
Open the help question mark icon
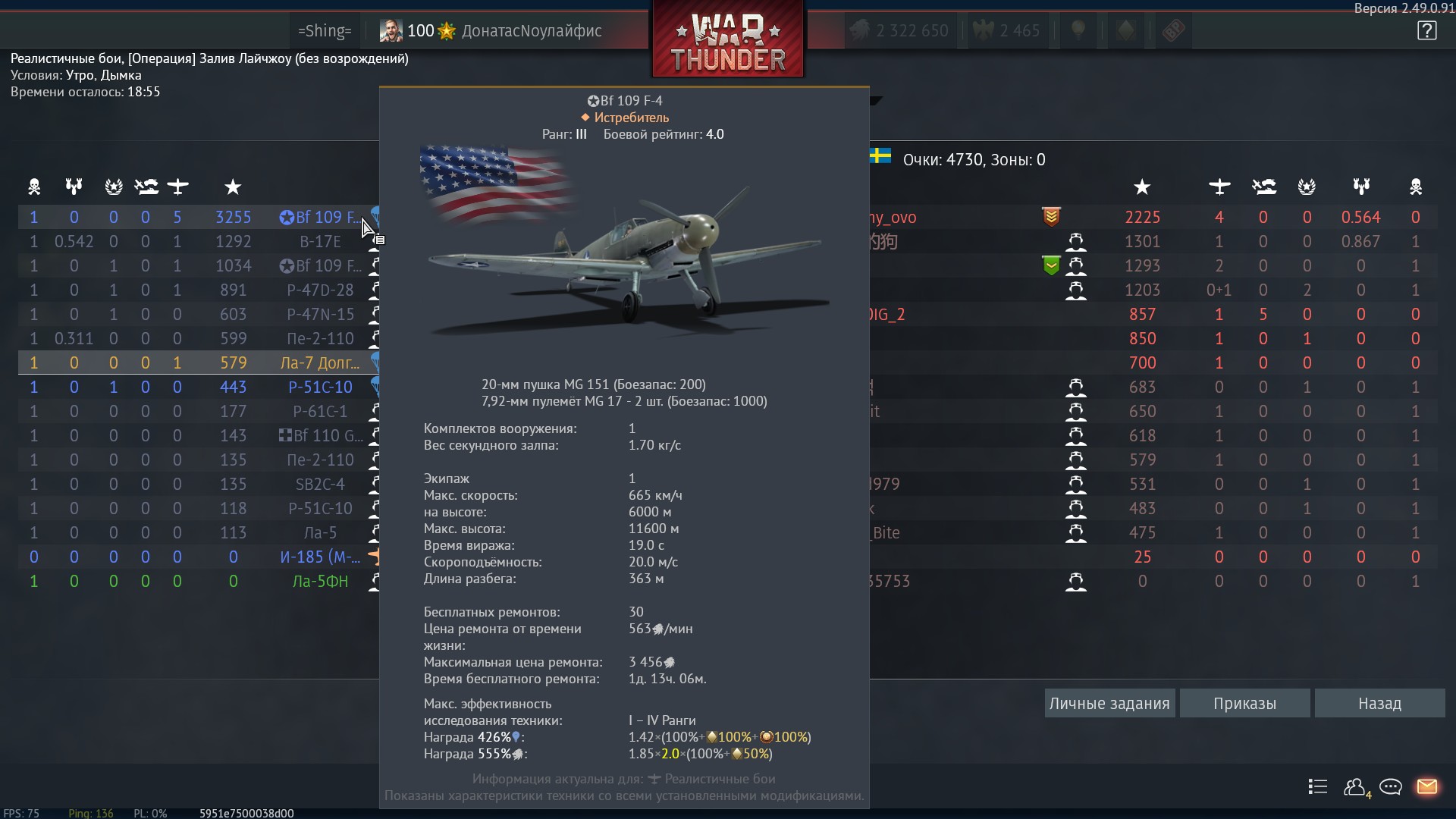click(1426, 31)
